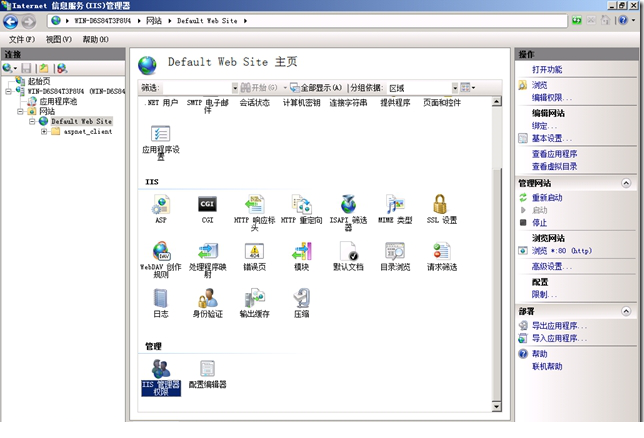Open MIME 类型 feature
Viewport: 644px width, 438px height.
point(395,204)
